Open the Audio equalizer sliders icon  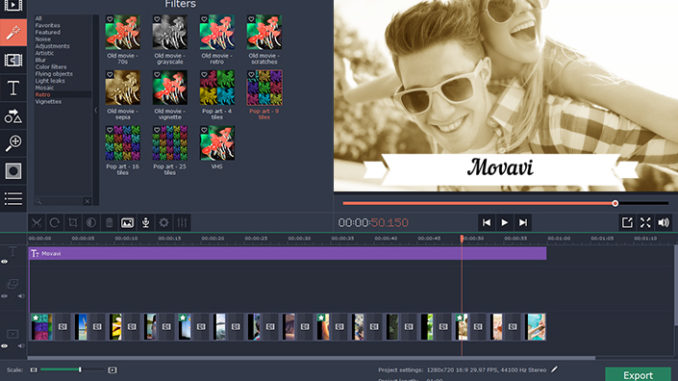point(182,223)
